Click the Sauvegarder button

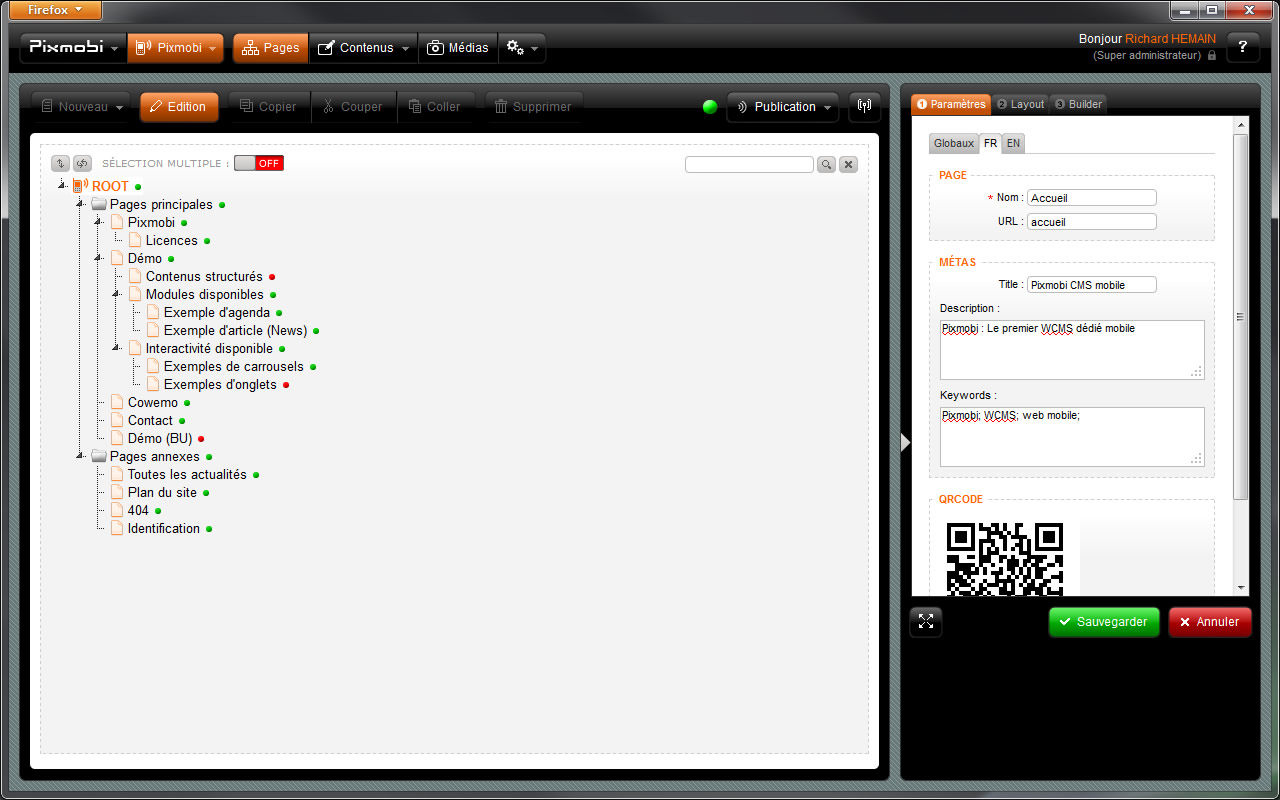click(1104, 621)
